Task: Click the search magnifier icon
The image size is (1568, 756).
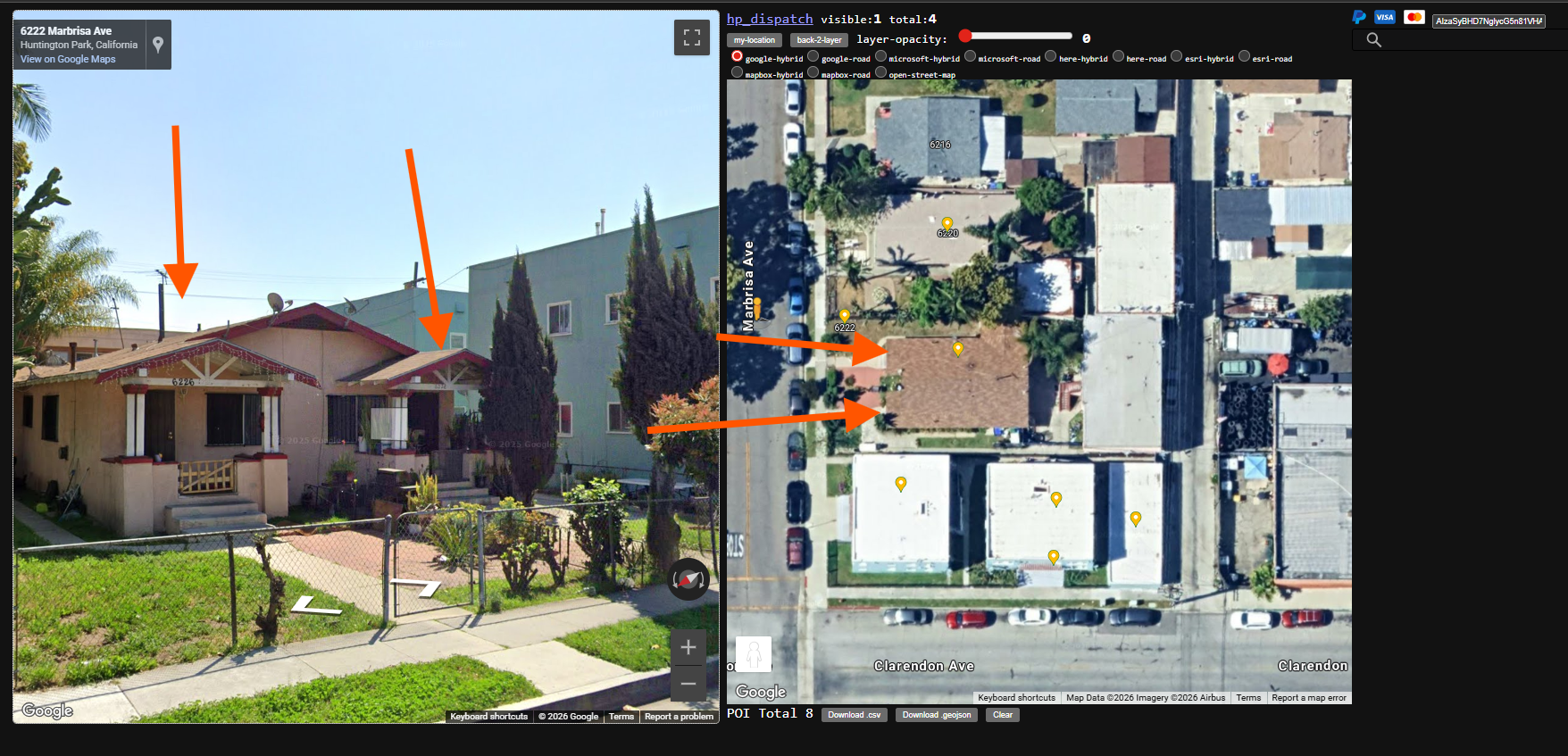Action: point(1373,40)
